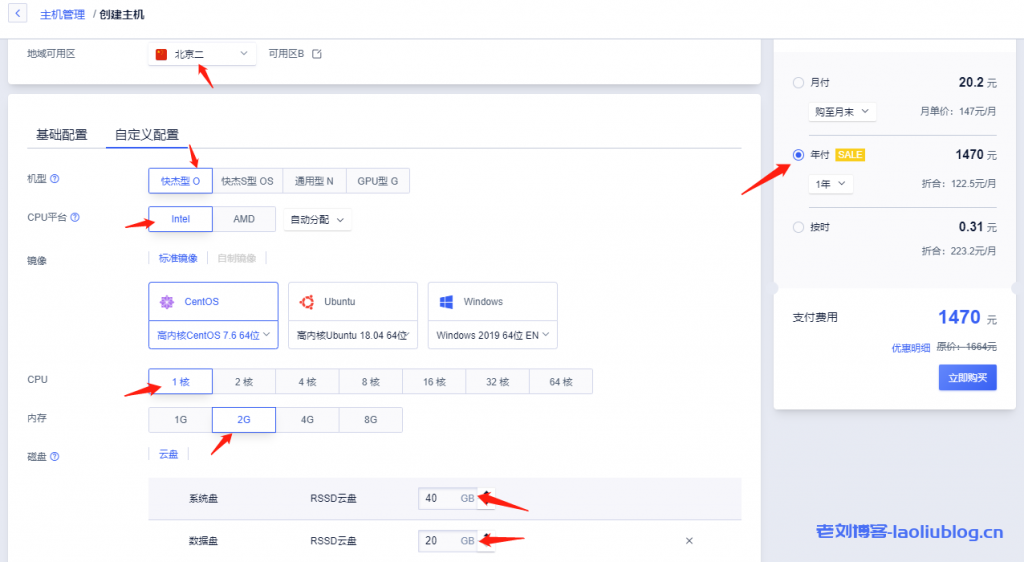Select the 年付 payment radio button
1024x562 pixels.
[x=798, y=155]
